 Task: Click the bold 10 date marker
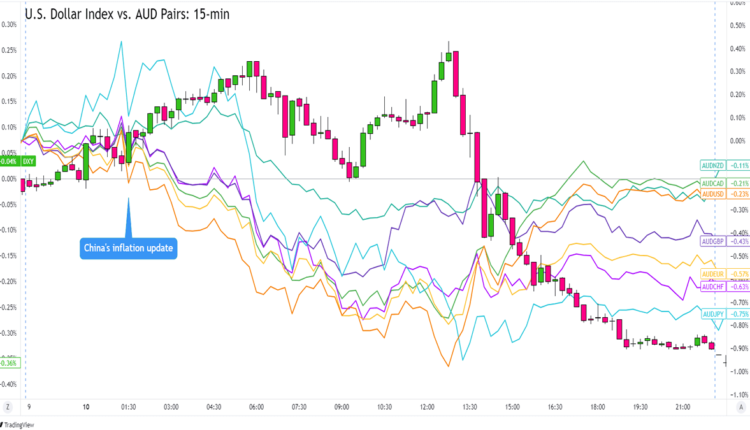(x=87, y=407)
